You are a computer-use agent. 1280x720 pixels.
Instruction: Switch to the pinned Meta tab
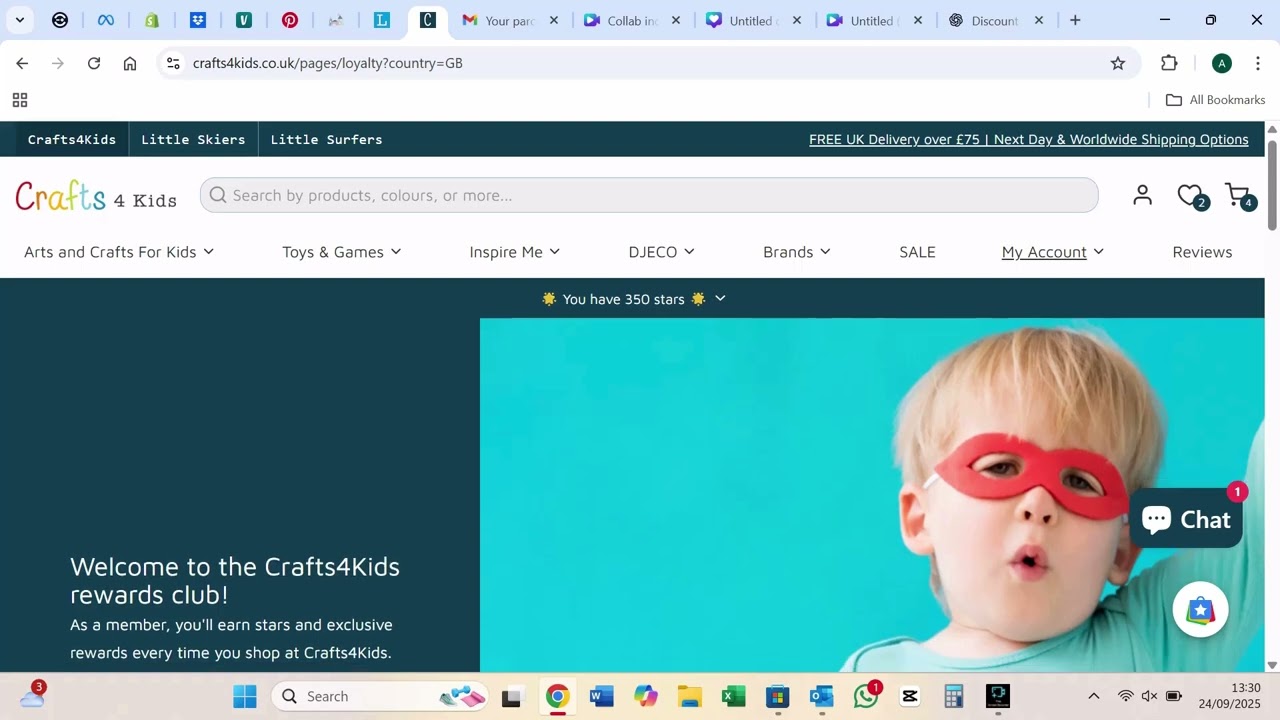[x=106, y=20]
